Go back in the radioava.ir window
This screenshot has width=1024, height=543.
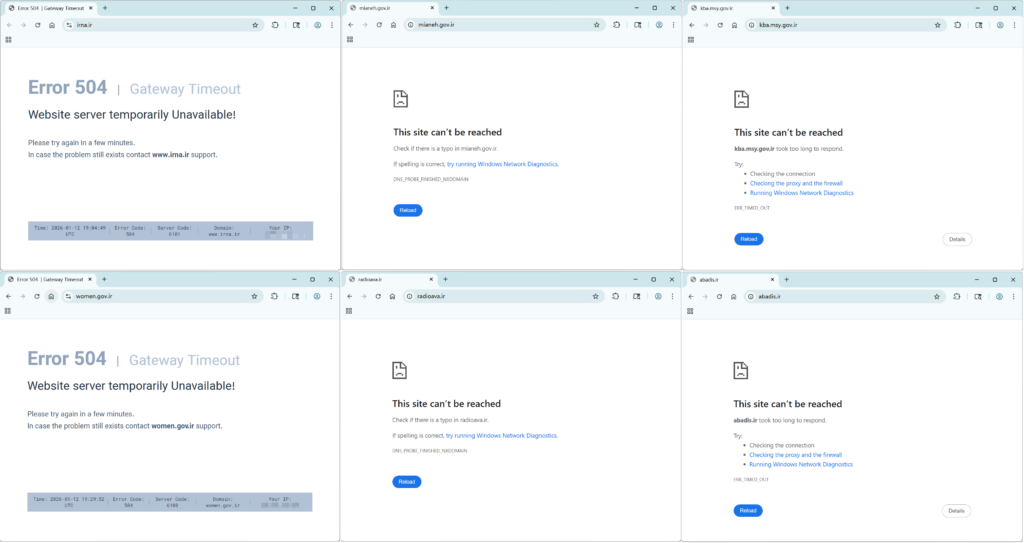(x=350, y=296)
